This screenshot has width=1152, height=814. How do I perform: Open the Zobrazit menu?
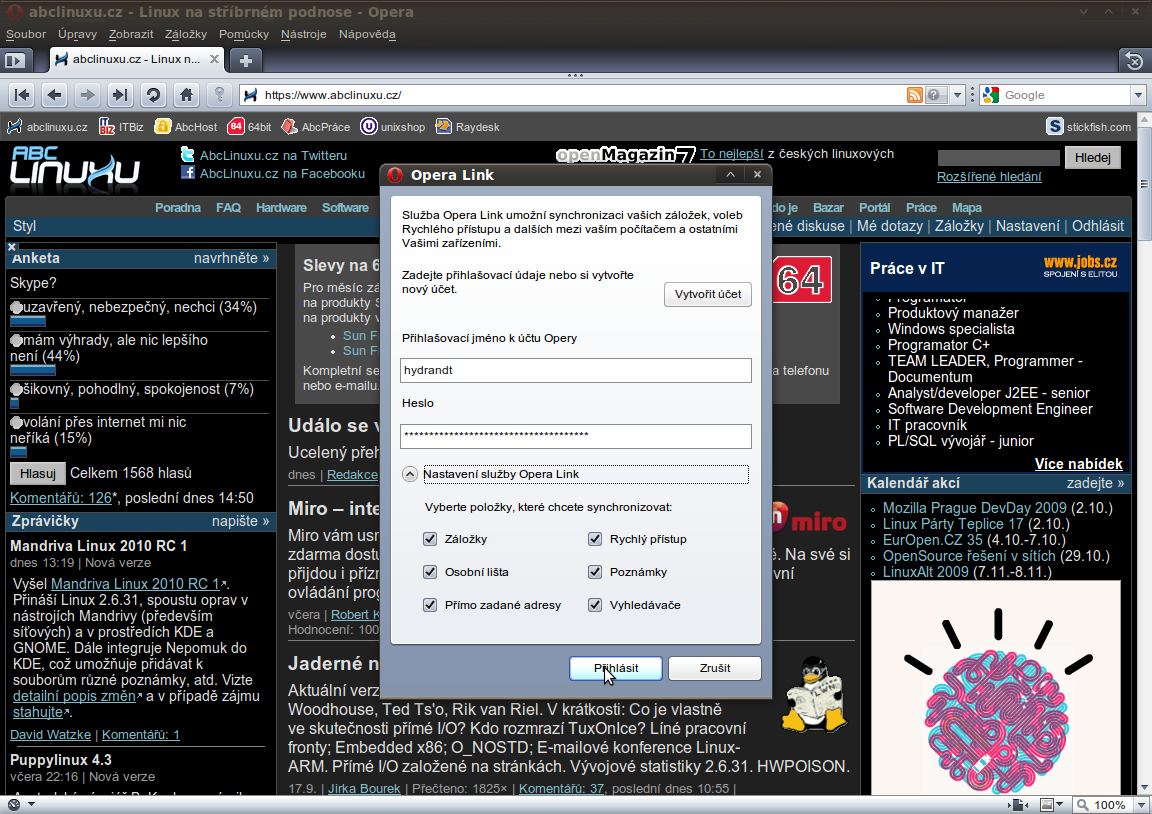click(131, 34)
